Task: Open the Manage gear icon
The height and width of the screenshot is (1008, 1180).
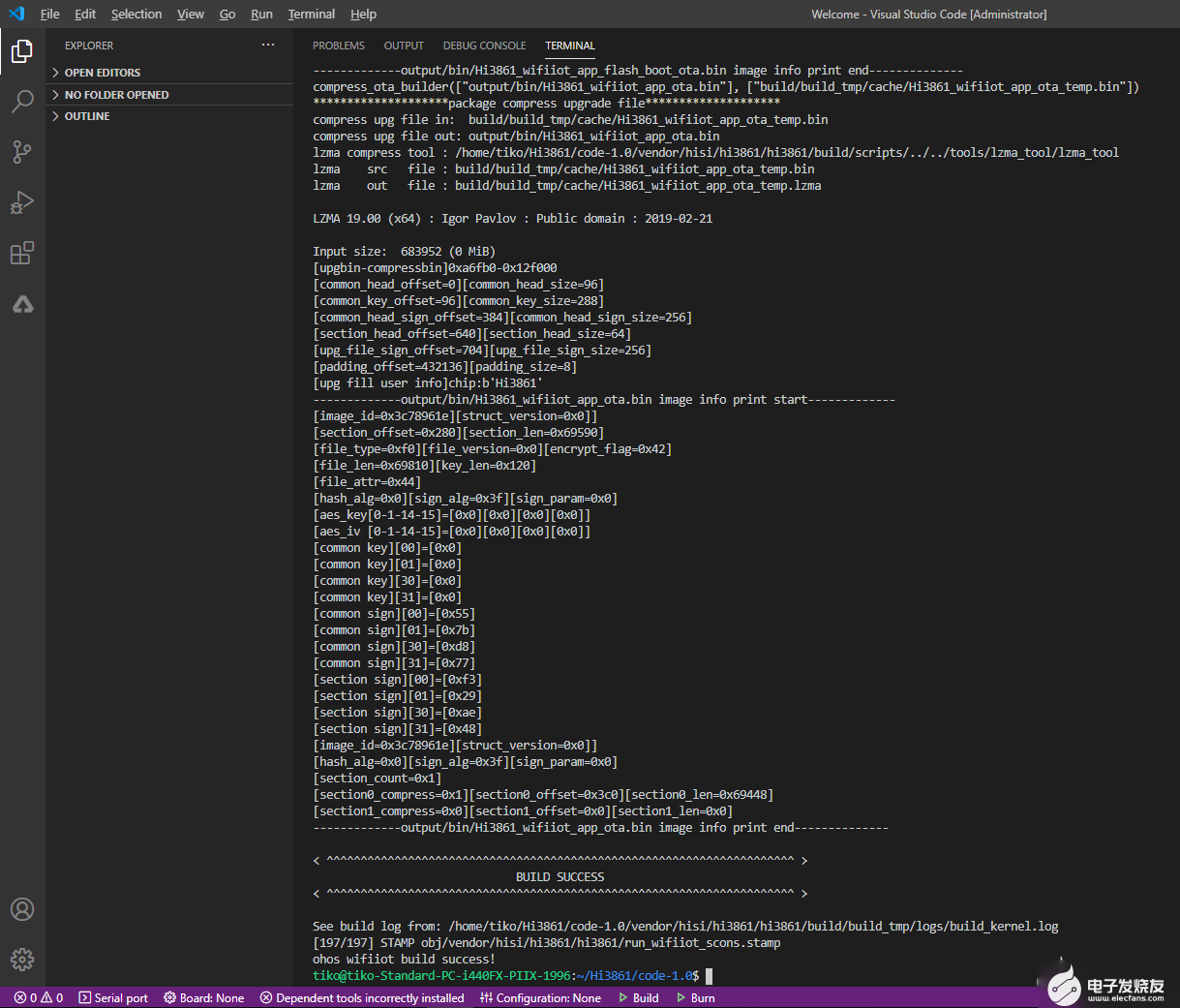Action: tap(22, 960)
